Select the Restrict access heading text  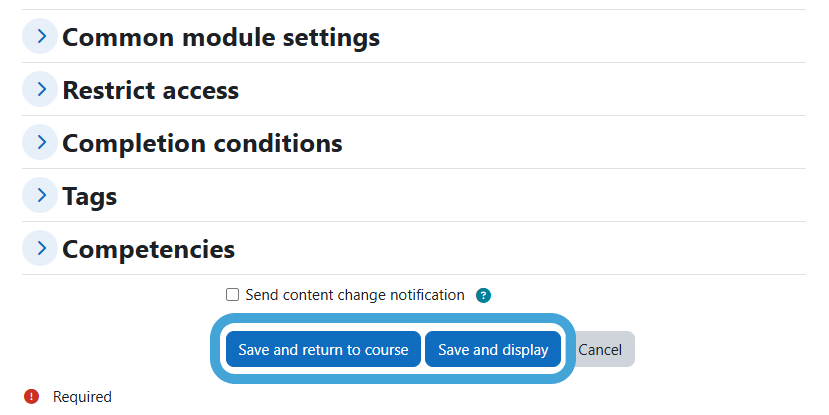pos(151,90)
